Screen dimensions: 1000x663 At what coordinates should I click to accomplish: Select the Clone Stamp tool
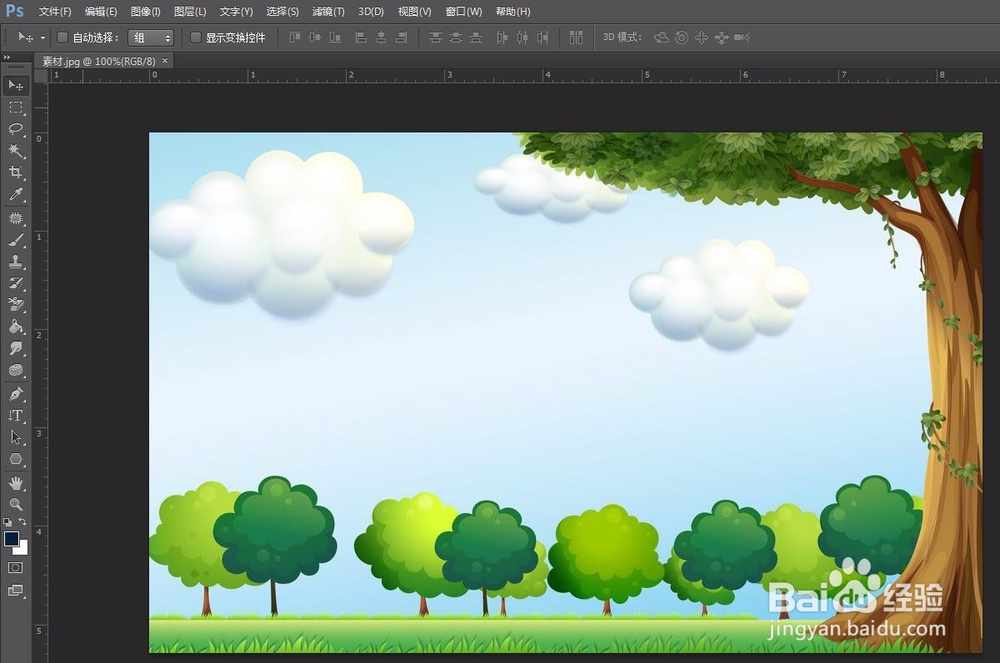[x=15, y=262]
